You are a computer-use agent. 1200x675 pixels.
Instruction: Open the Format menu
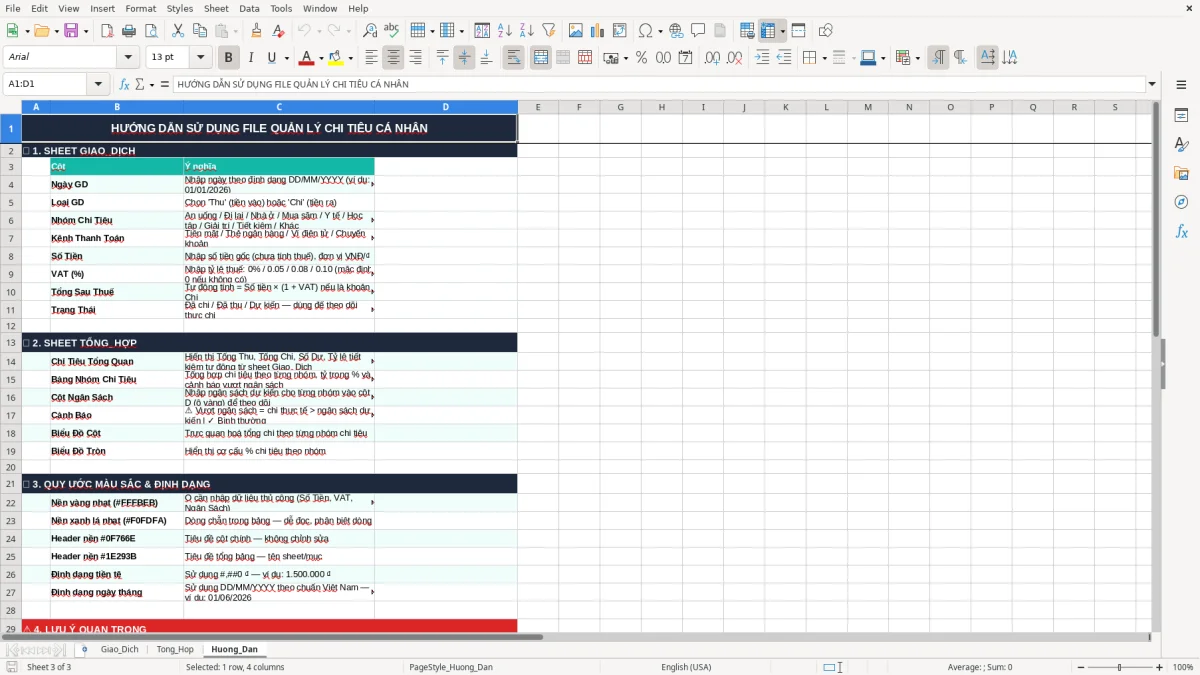140,8
